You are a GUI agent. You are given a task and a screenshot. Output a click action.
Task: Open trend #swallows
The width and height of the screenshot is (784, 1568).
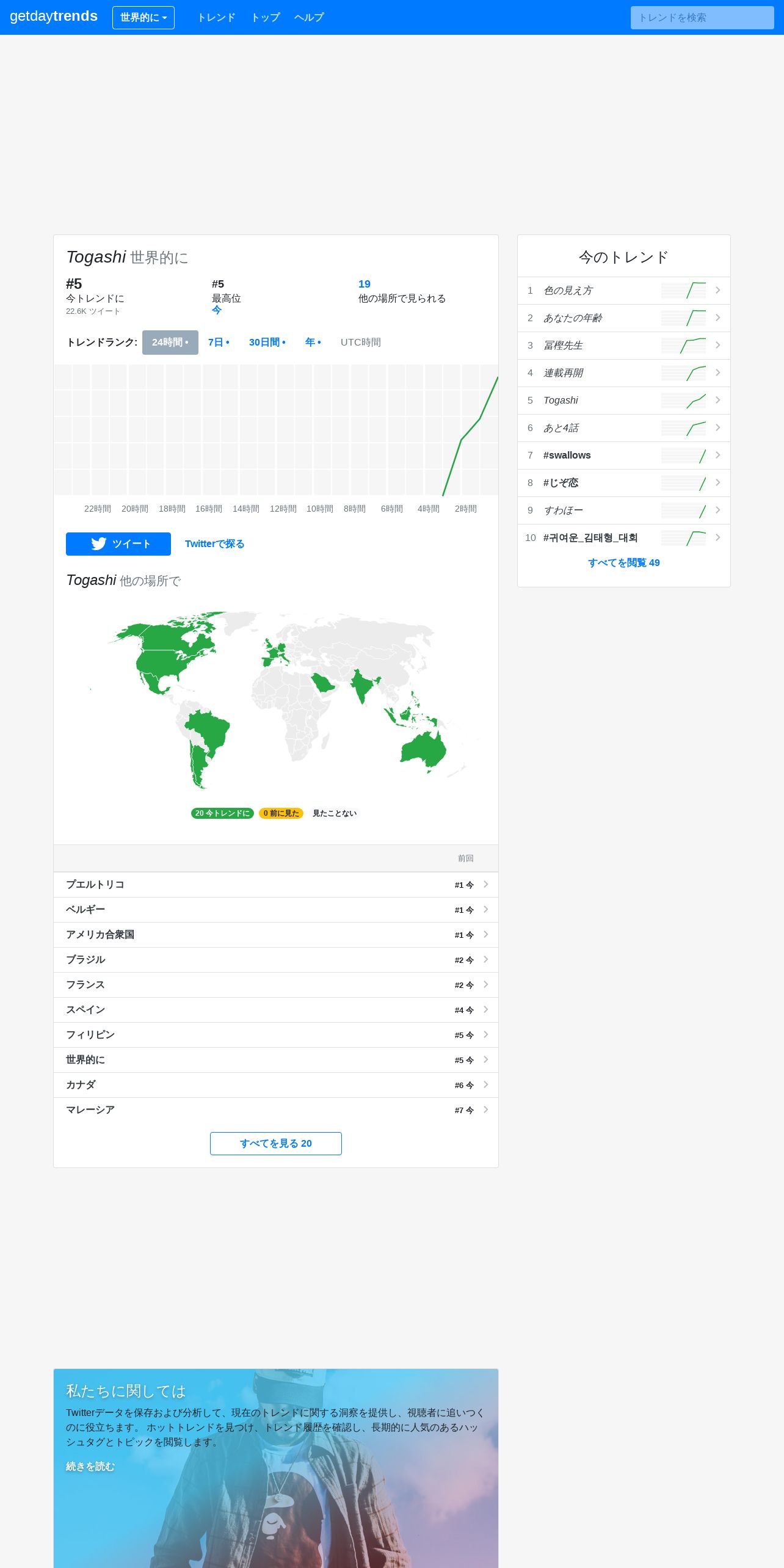pyautogui.click(x=567, y=456)
